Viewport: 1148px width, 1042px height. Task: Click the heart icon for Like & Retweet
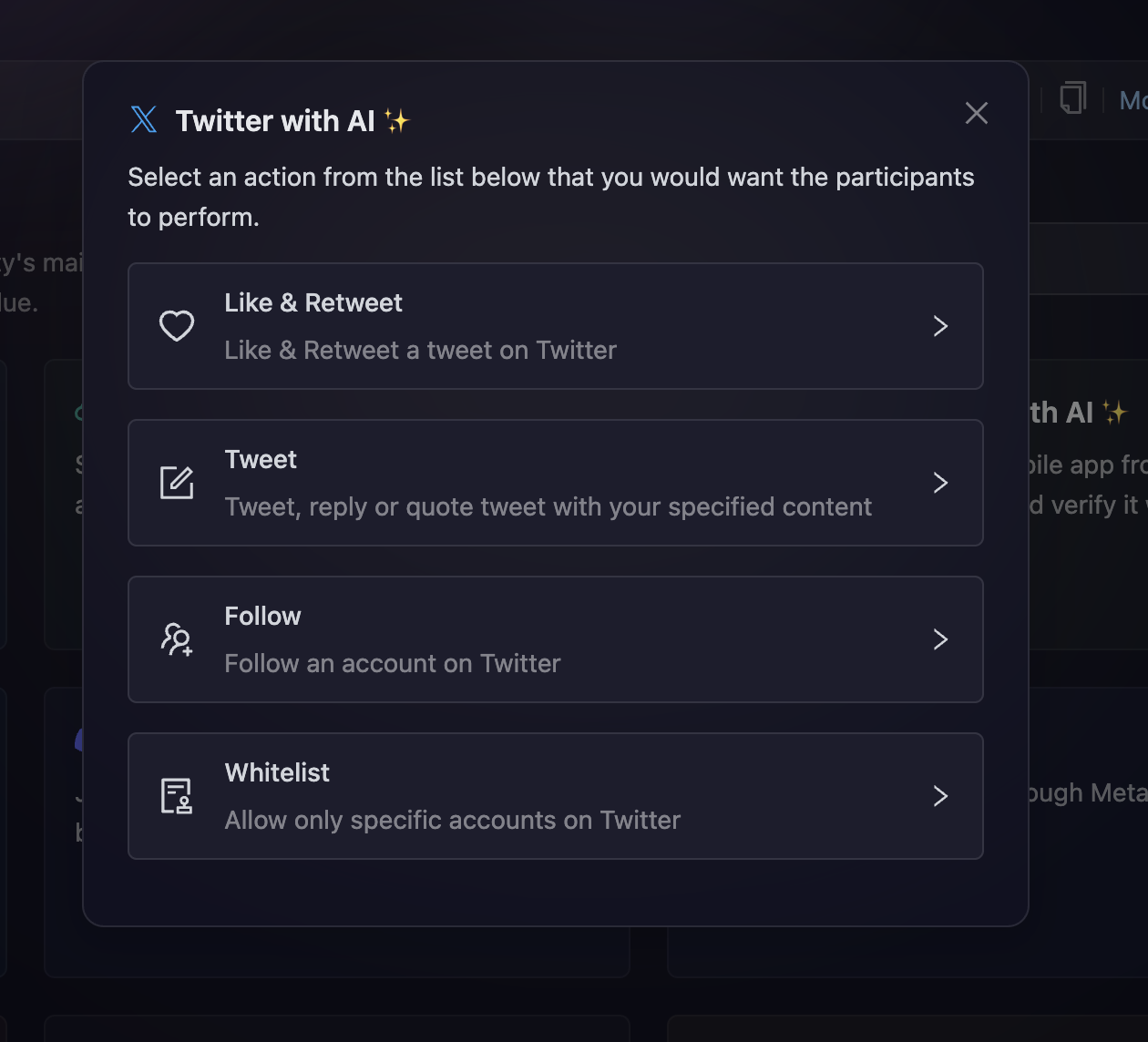coord(177,325)
